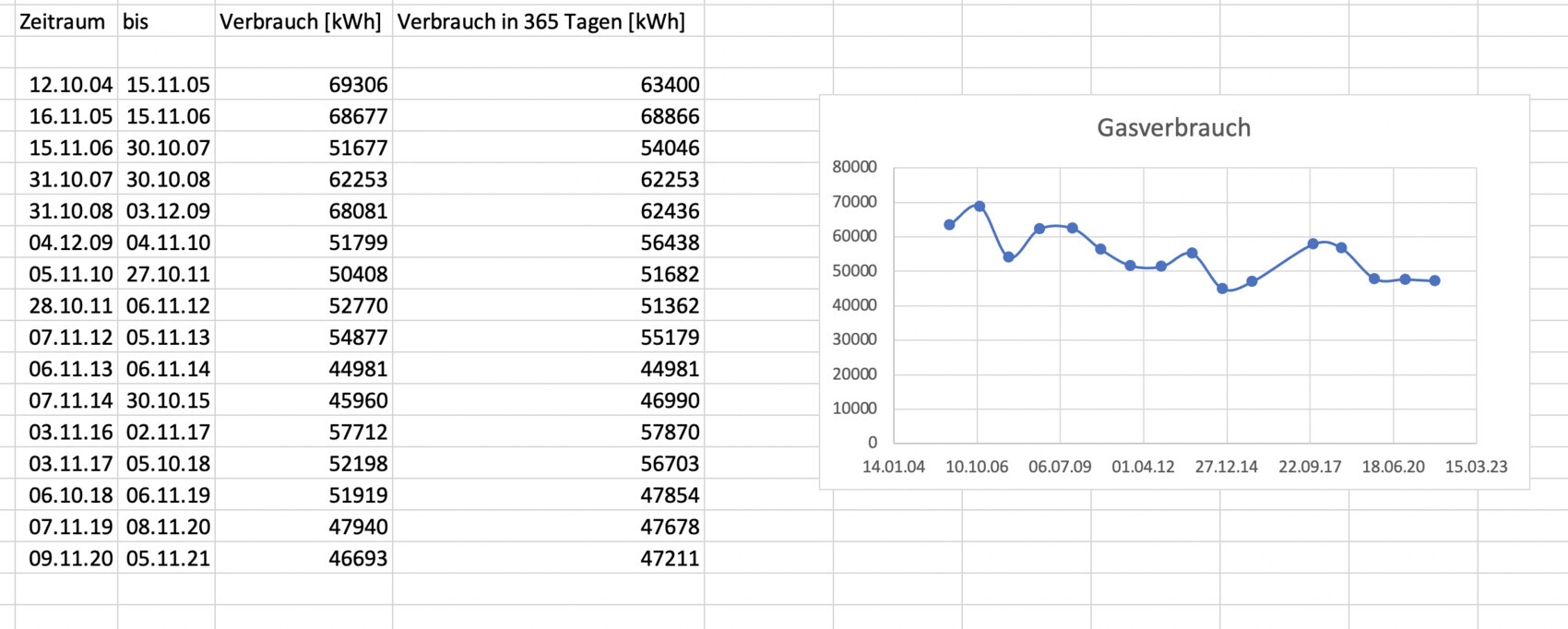Select the cell with value 63400
1568x629 pixels.
click(x=670, y=85)
